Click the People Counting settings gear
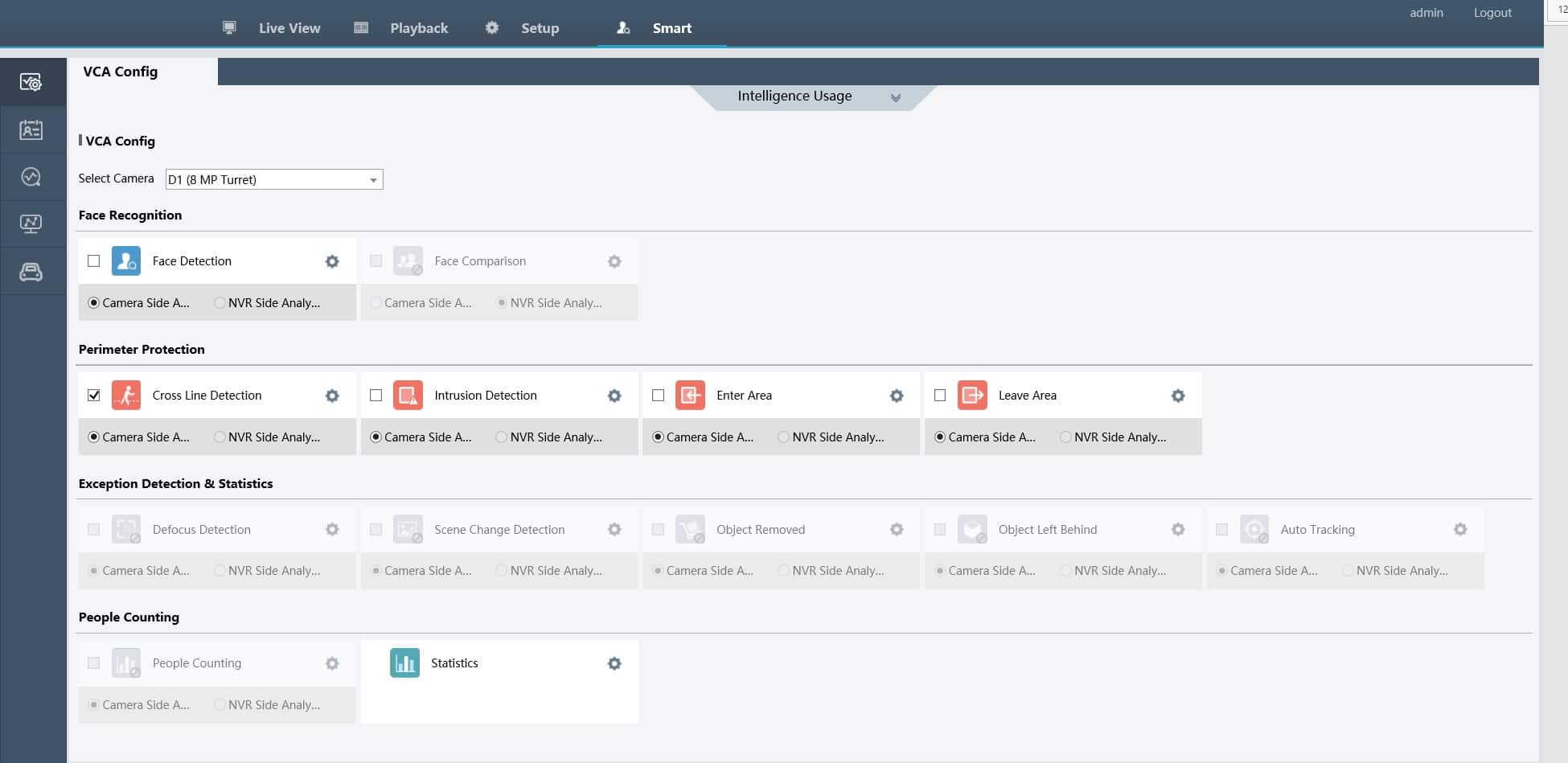Screen dimensions: 1568x763 (332, 663)
